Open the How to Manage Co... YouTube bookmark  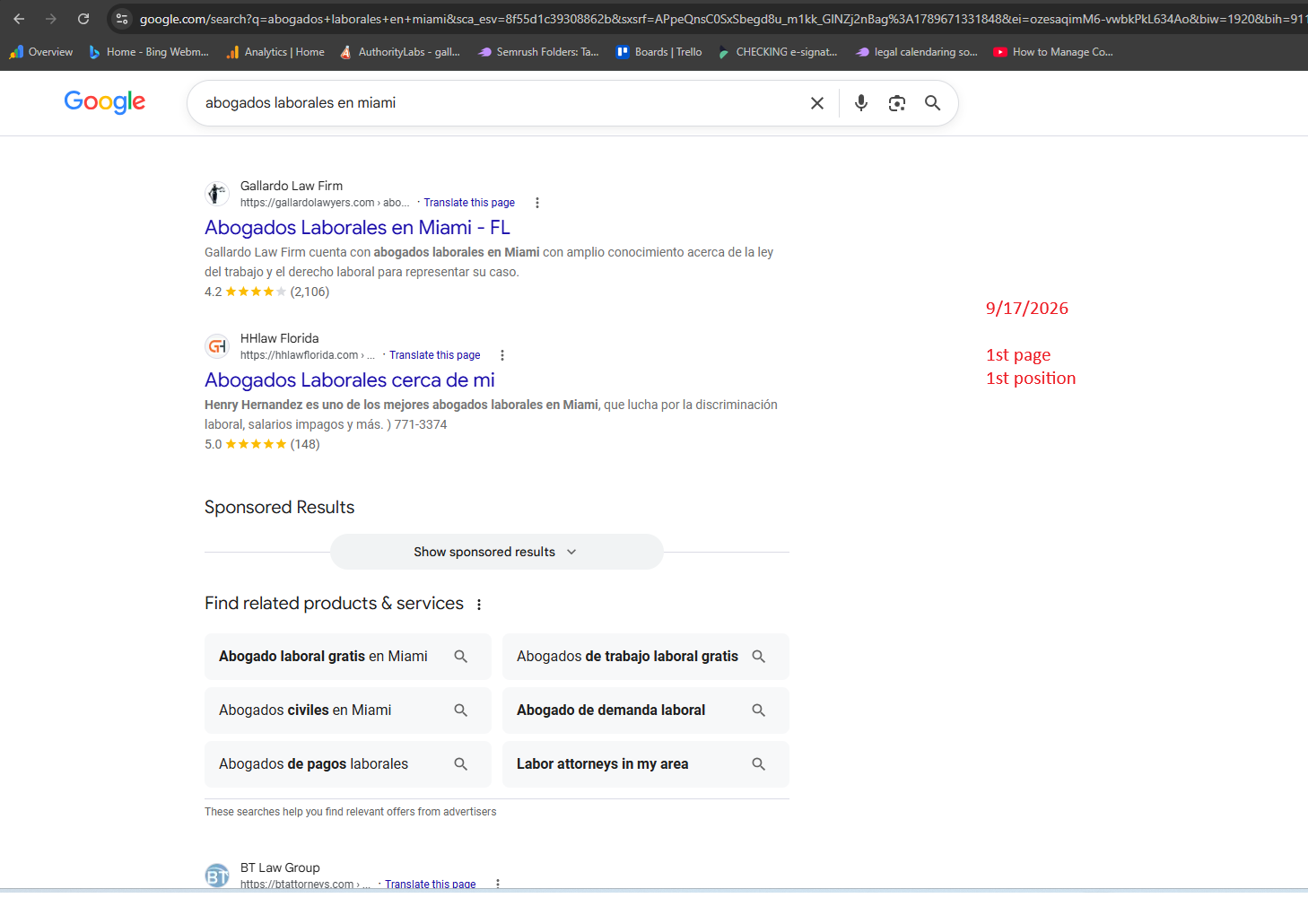click(x=1054, y=52)
